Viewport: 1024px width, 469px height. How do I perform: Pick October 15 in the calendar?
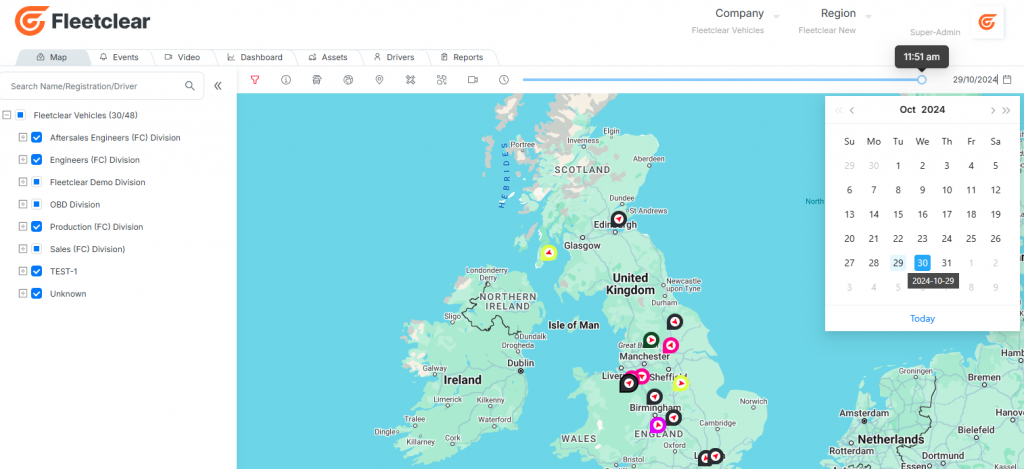coord(898,214)
